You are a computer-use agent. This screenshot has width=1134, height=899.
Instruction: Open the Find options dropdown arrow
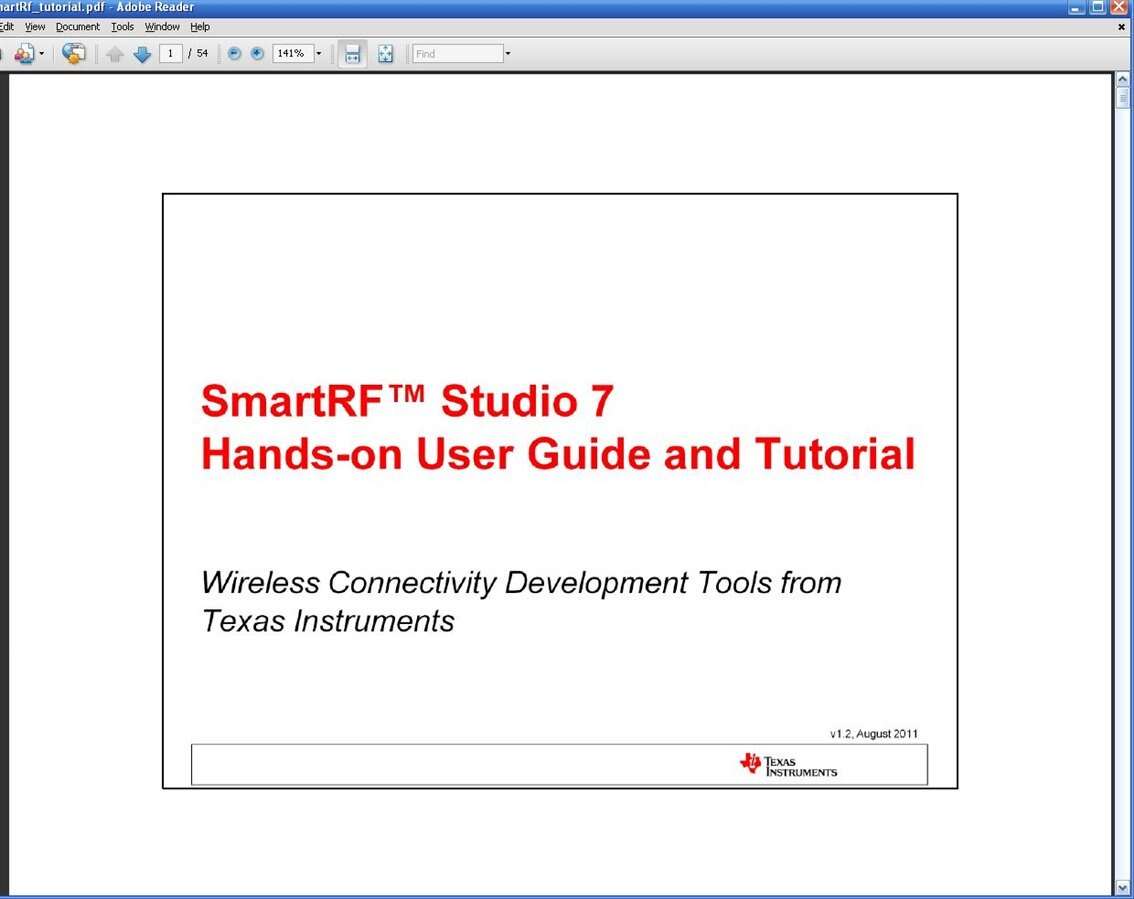[x=508, y=54]
